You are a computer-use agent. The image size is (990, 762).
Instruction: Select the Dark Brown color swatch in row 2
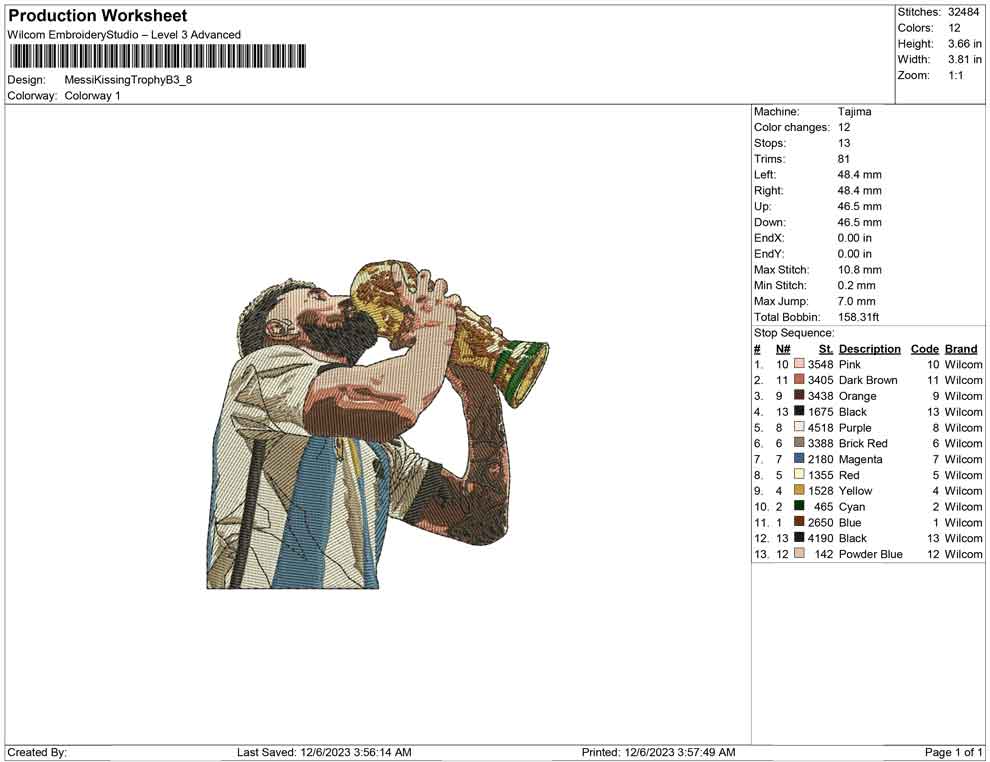(x=799, y=380)
